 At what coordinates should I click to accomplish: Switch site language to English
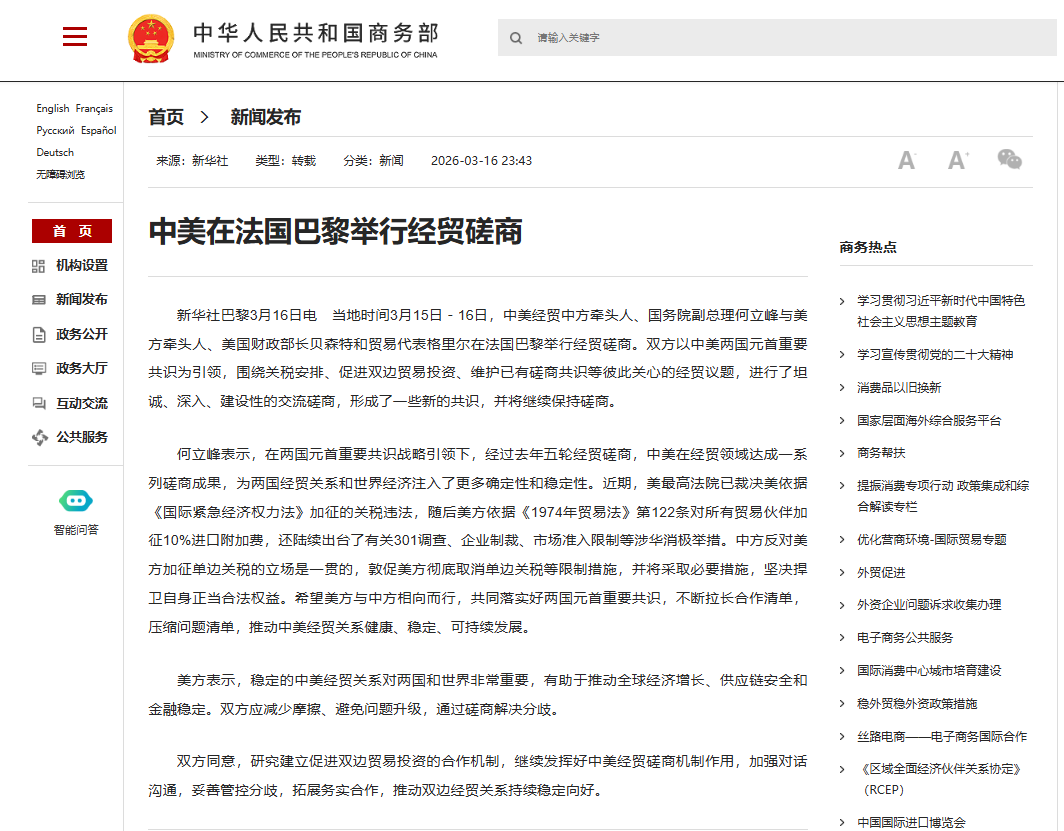[x=52, y=108]
